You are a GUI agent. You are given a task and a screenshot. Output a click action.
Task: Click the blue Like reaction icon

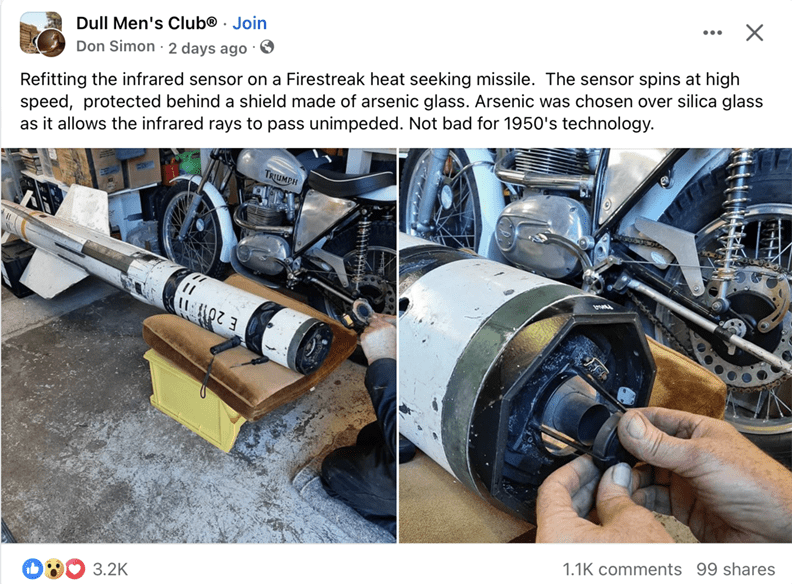pos(33,569)
